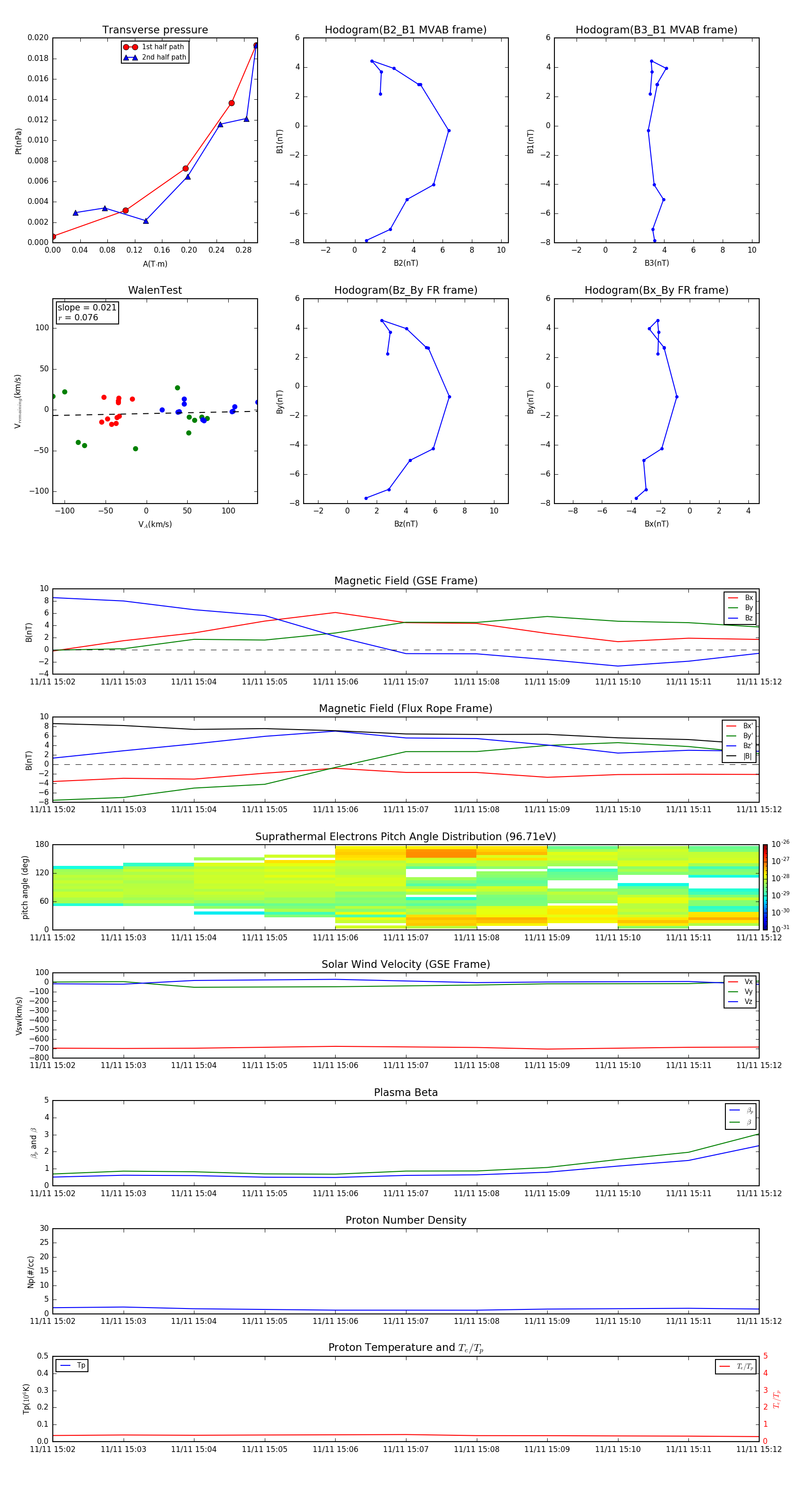Click the "slope = 0.021" annotation text
Image resolution: width=812 pixels, height=1489 pixels.
[x=87, y=308]
